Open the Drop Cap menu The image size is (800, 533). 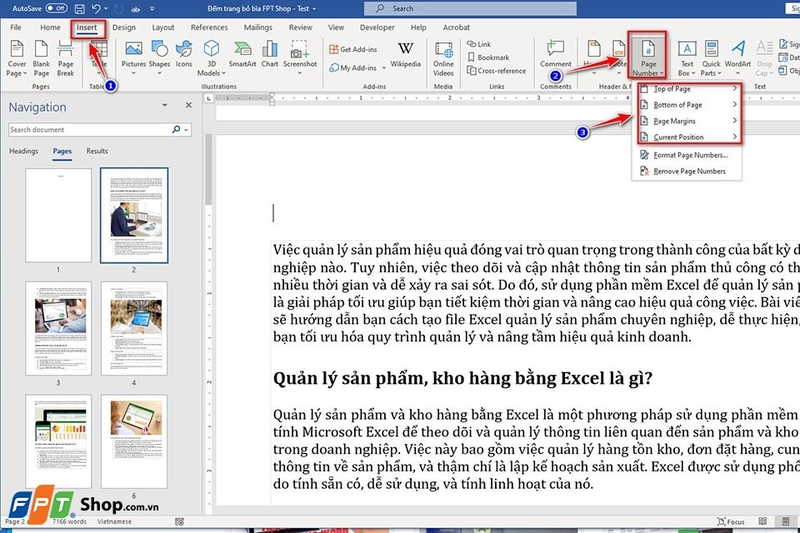click(764, 58)
